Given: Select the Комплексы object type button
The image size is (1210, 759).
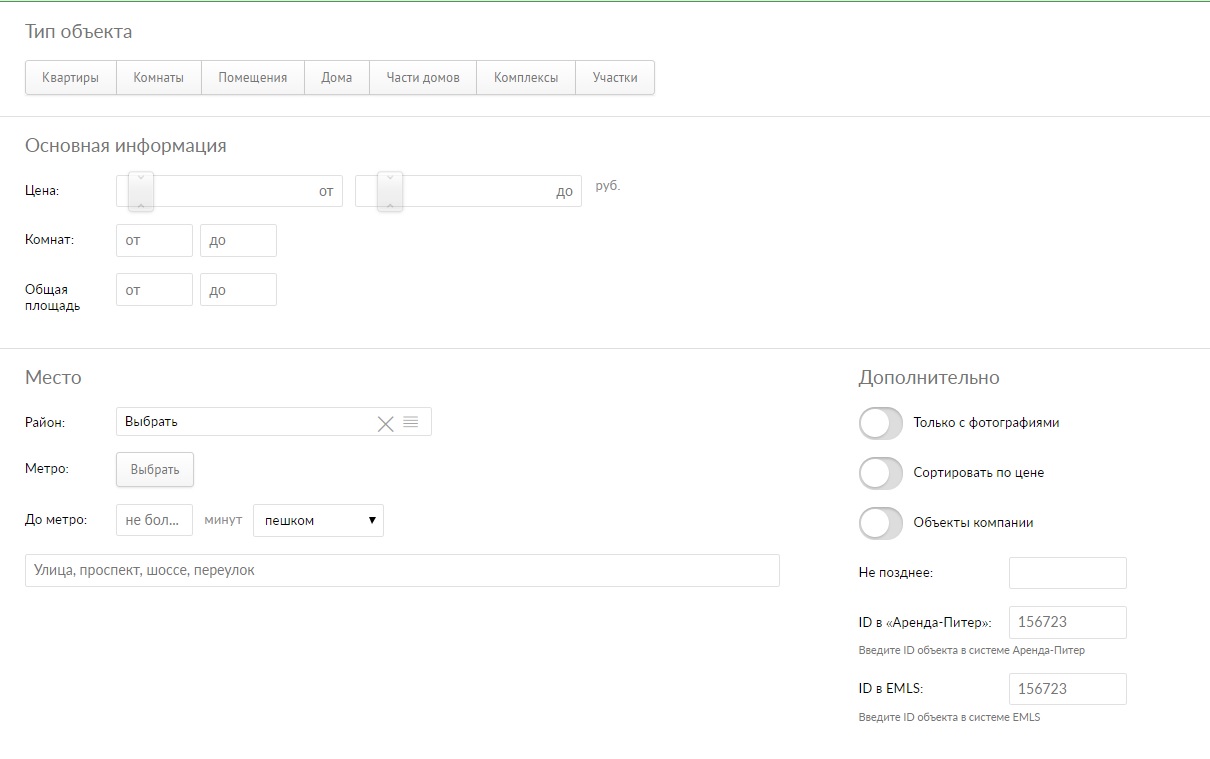Looking at the screenshot, I should pos(526,78).
